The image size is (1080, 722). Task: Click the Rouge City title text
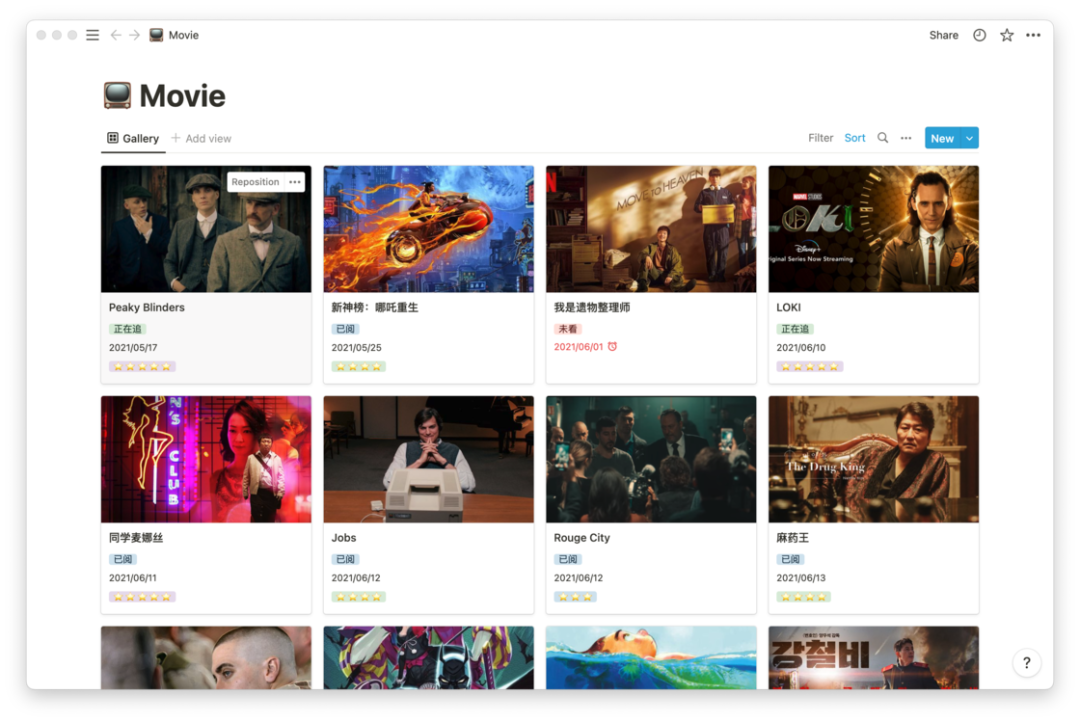click(582, 537)
